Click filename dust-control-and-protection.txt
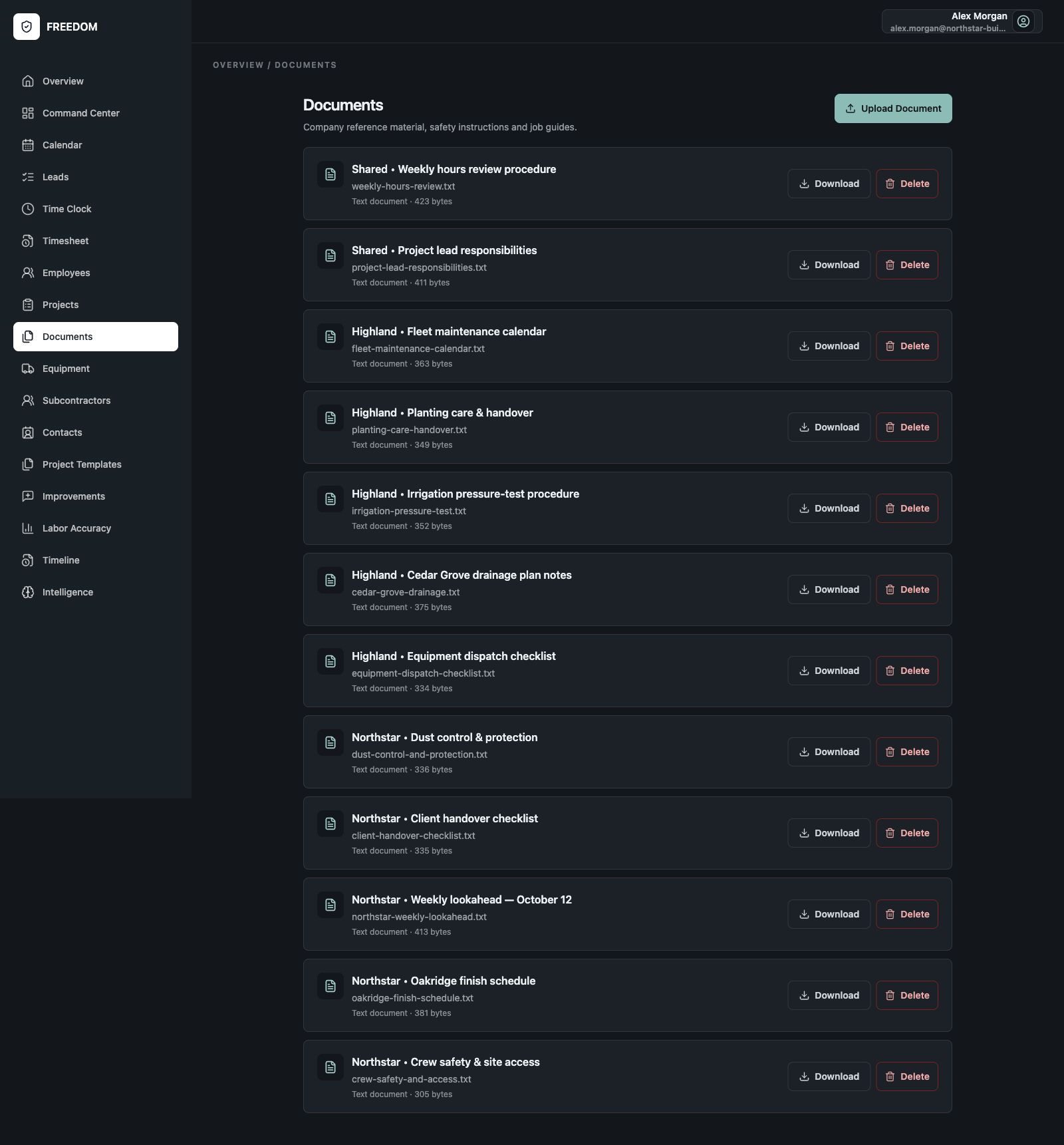1064x1145 pixels. 420,754
